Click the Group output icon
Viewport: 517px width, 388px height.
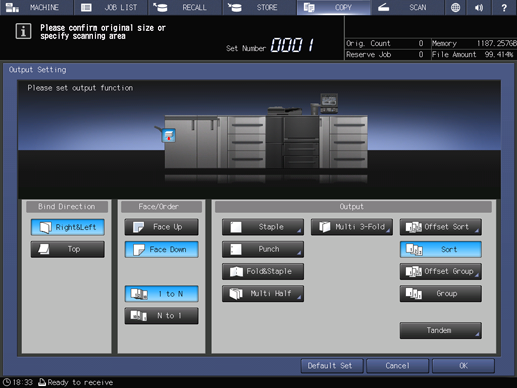pyautogui.click(x=414, y=294)
